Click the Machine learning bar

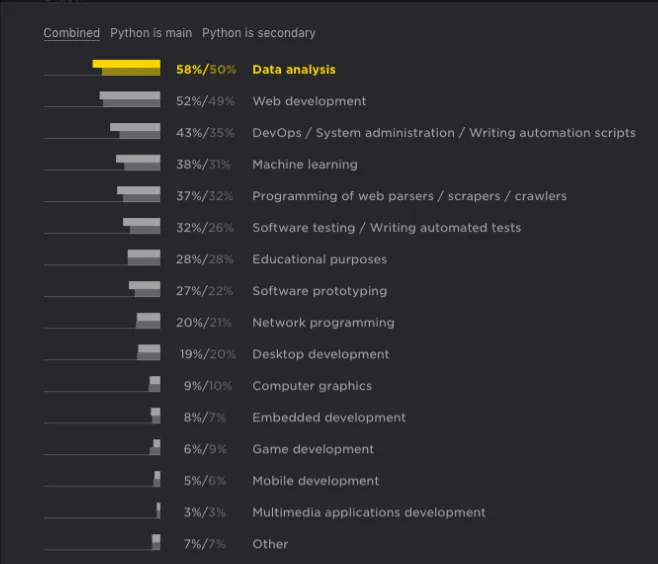coord(139,163)
